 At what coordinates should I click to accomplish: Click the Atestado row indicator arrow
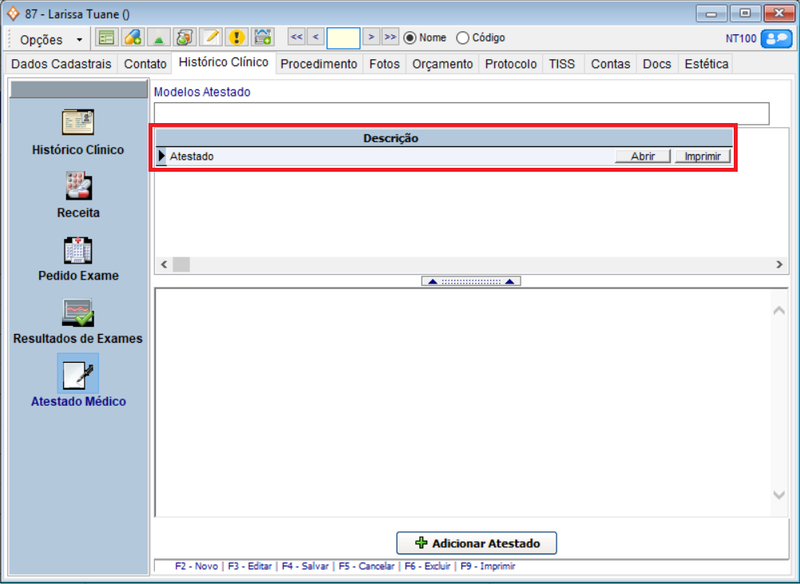click(x=162, y=156)
